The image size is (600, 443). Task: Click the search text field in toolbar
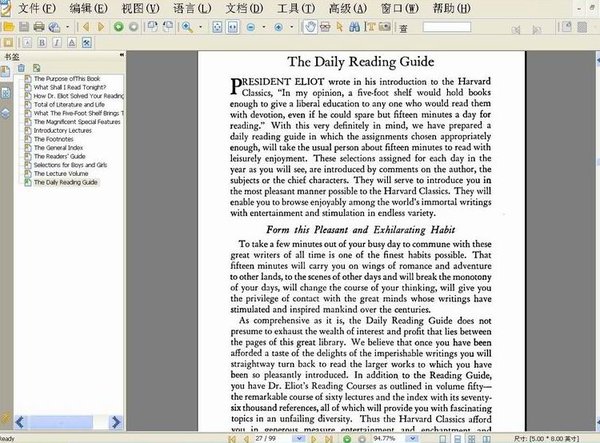click(x=447, y=27)
